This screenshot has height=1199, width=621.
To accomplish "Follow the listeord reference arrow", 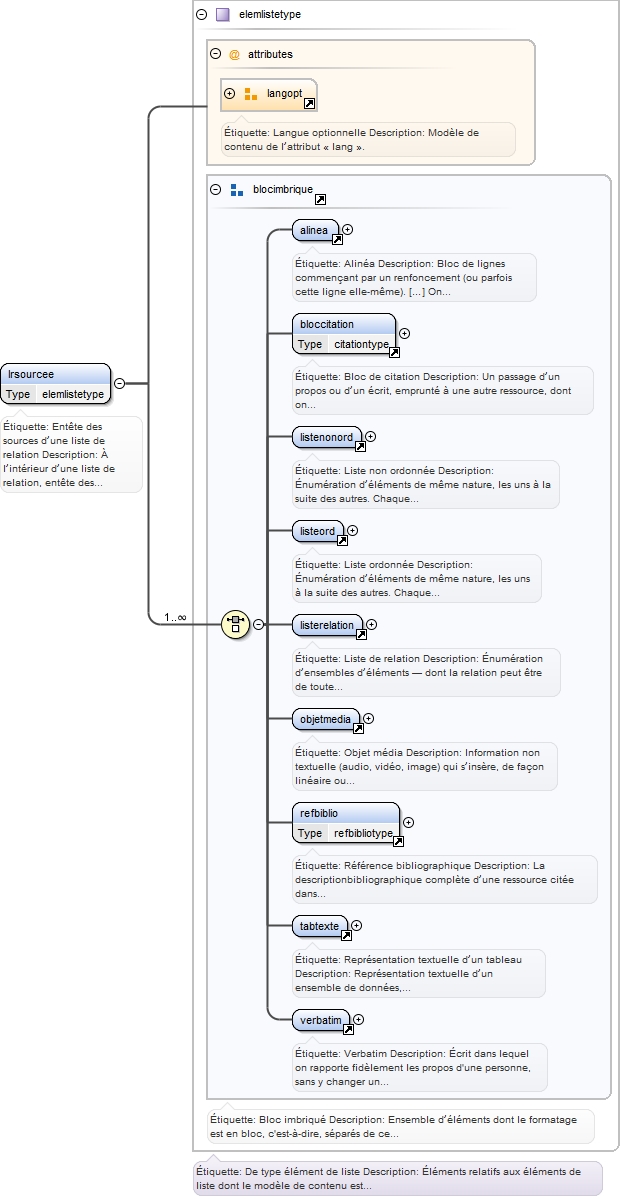I will (x=342, y=541).
